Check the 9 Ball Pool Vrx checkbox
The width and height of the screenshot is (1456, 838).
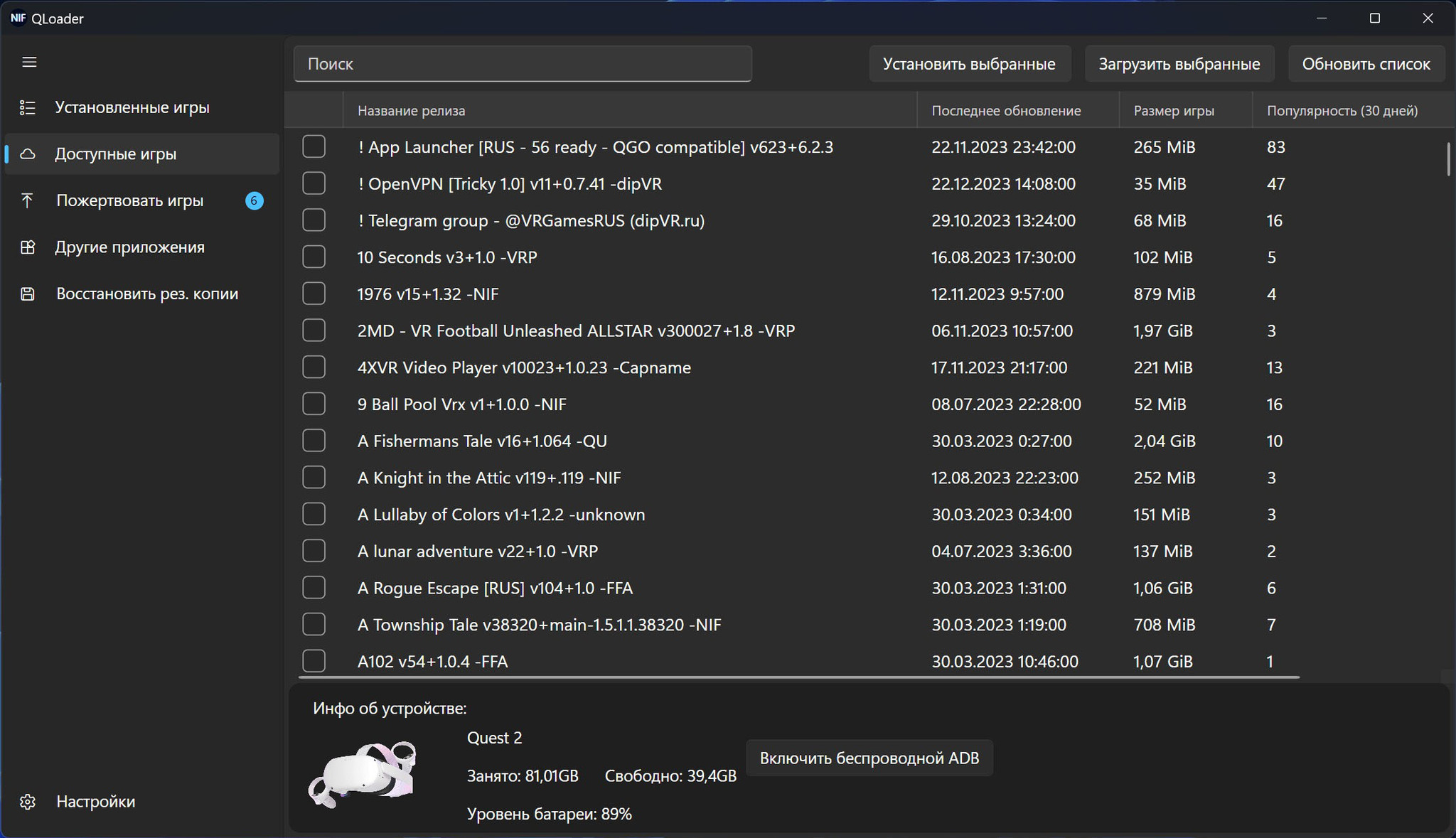click(x=314, y=404)
